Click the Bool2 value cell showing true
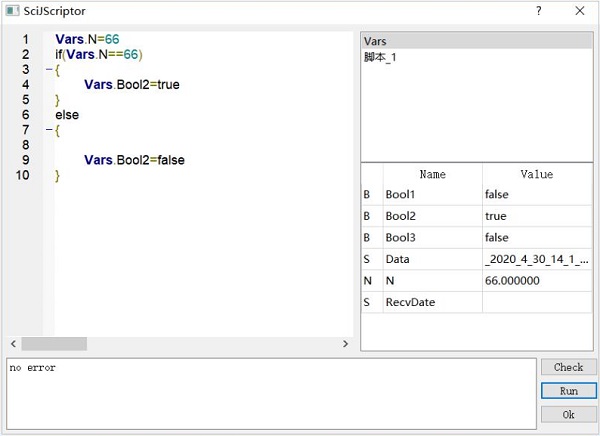 pos(537,216)
